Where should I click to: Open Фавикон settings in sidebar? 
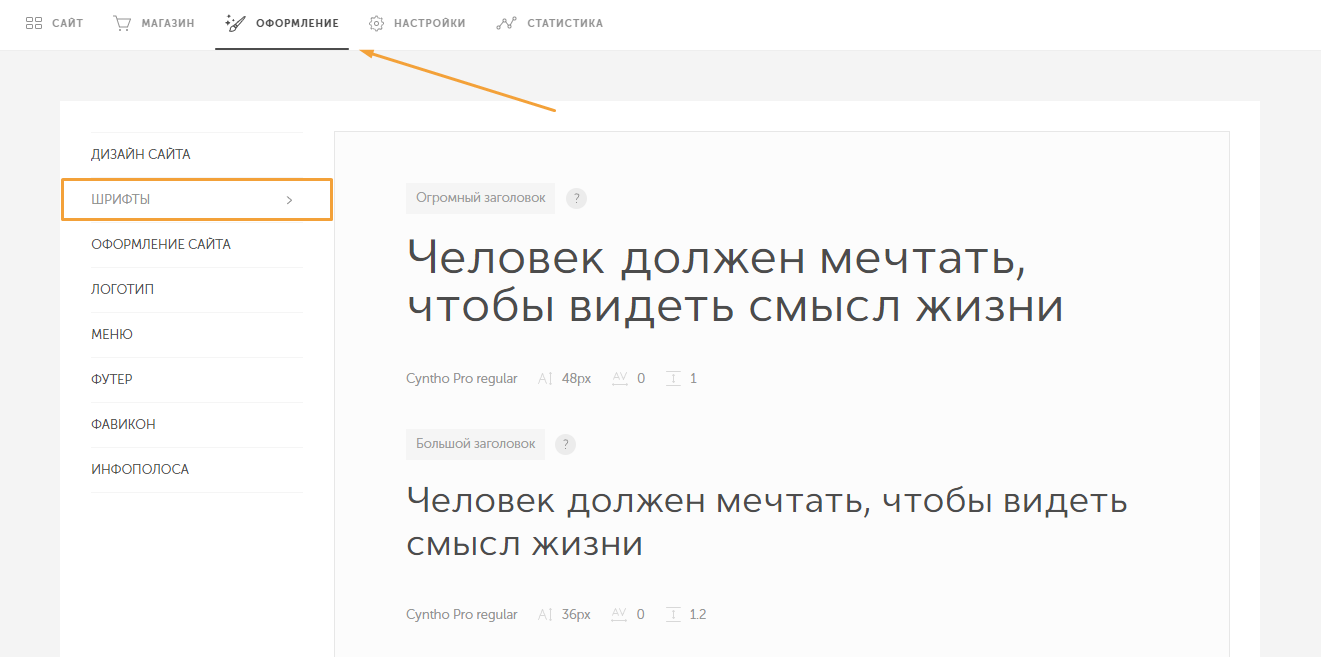(x=123, y=424)
